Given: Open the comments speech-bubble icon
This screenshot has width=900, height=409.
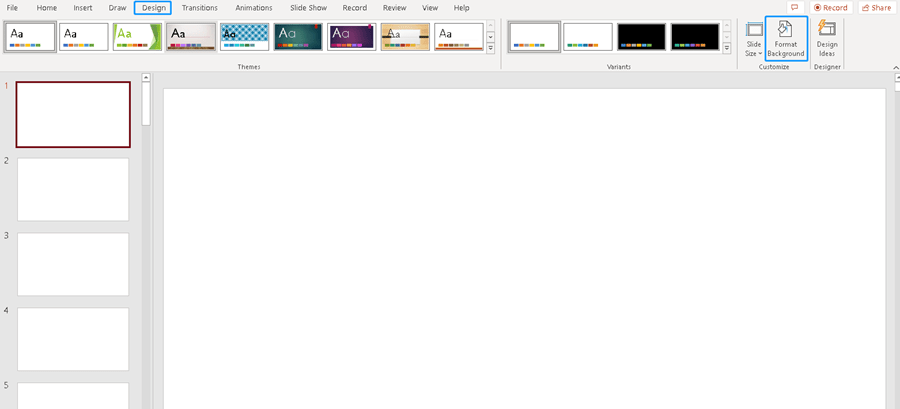Looking at the screenshot, I should 795,7.
